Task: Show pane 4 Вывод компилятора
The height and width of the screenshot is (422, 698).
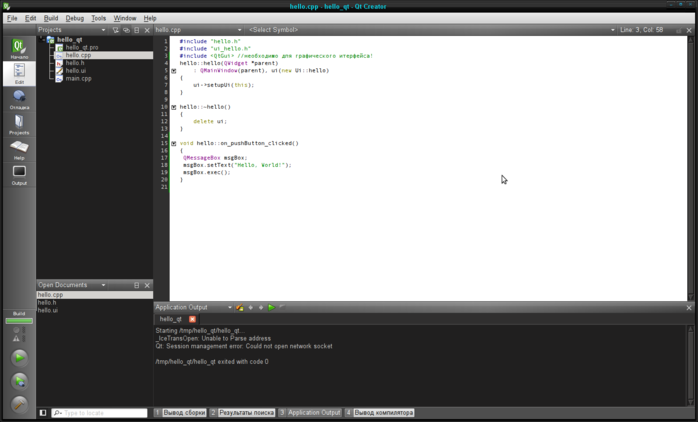Action: [x=380, y=413]
